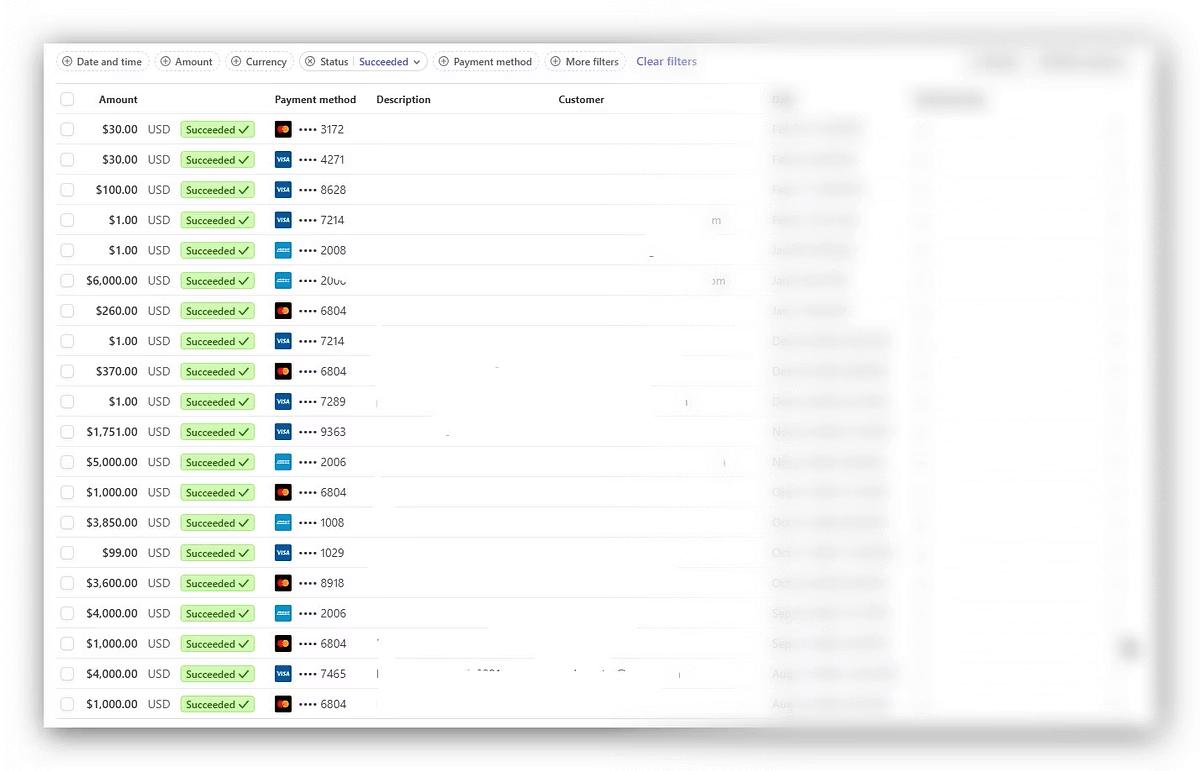Viewport: 1200px width, 771px height.
Task: Open the Payment method filter chip
Action: pos(486,62)
